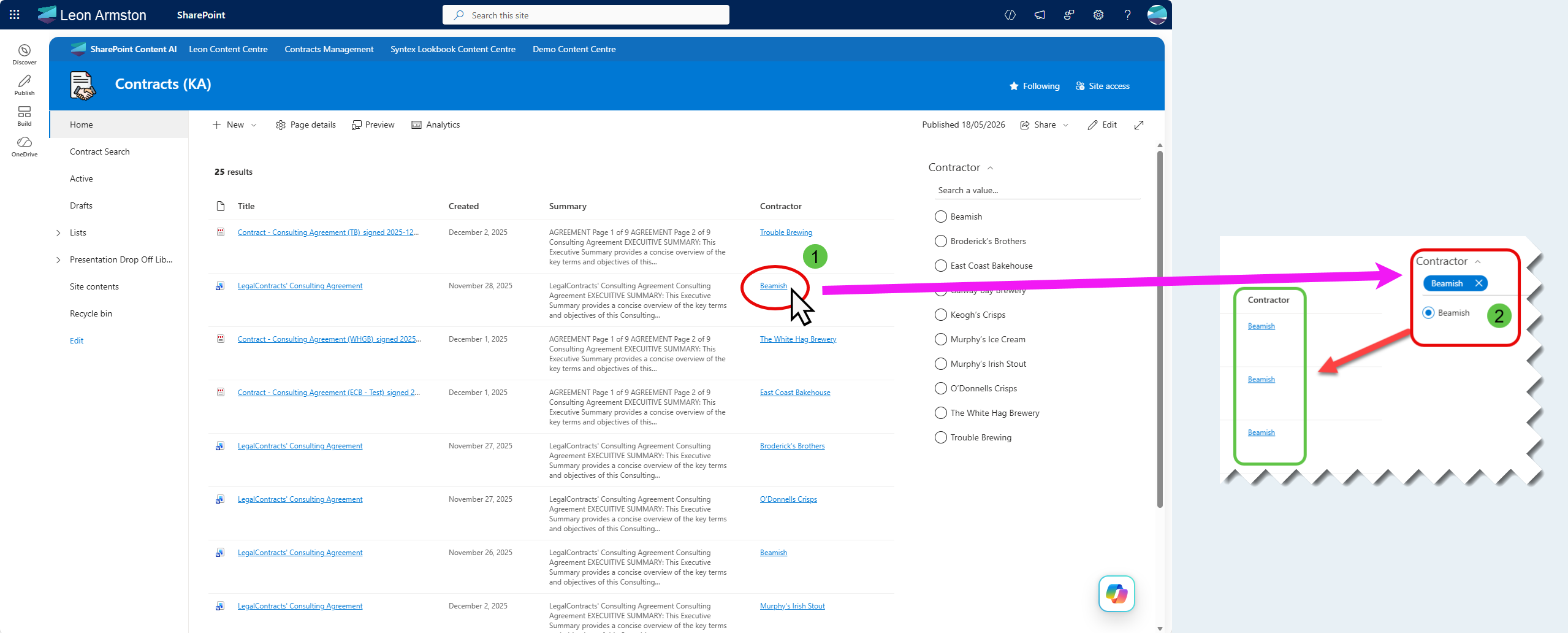Select the East Coast Bakehouse filter radio
The image size is (1568, 633).
(x=941, y=266)
